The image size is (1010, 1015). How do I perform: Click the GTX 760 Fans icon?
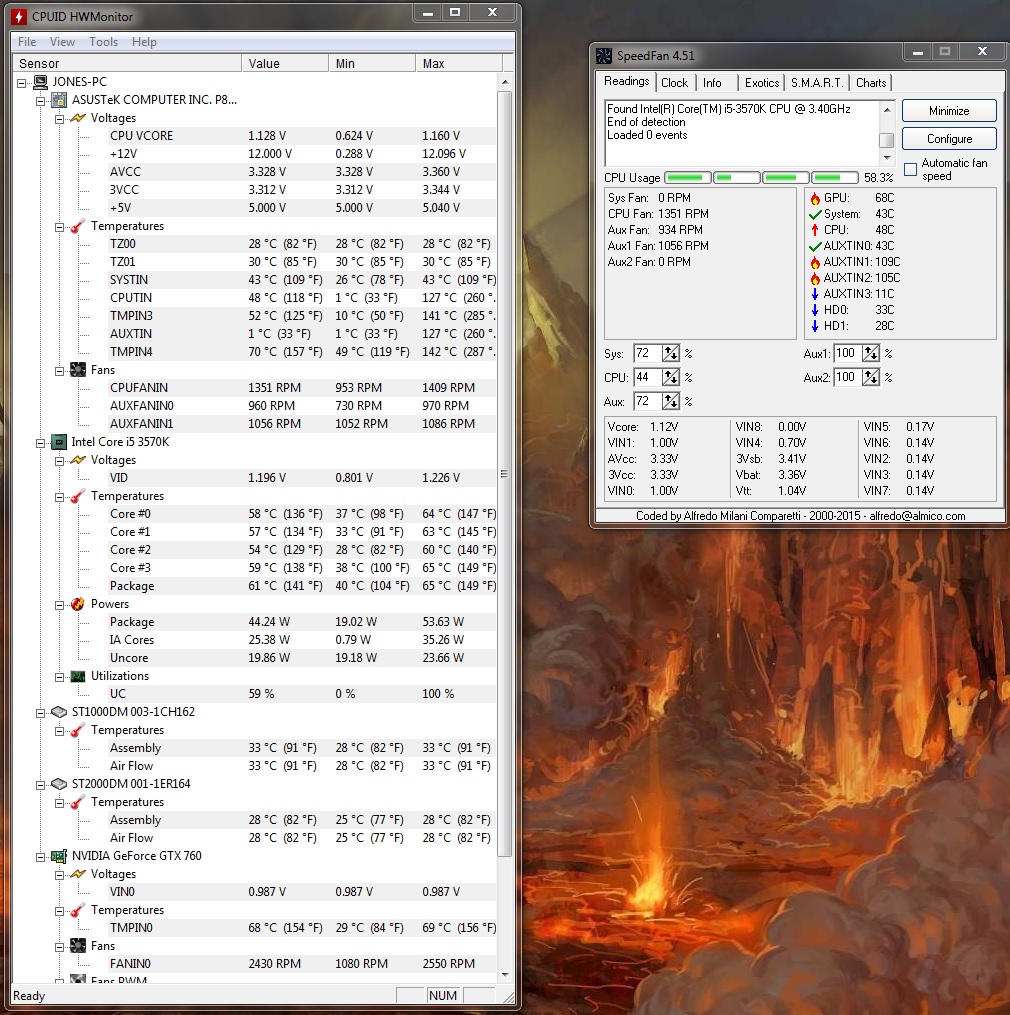point(78,946)
